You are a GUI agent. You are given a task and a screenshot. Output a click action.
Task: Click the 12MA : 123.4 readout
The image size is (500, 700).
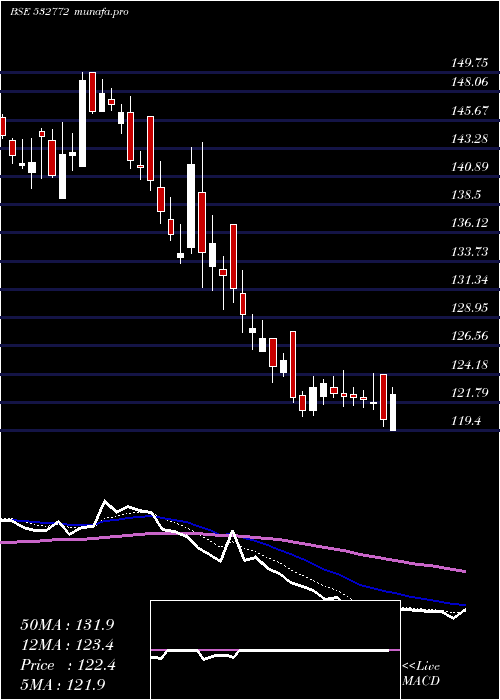67,645
